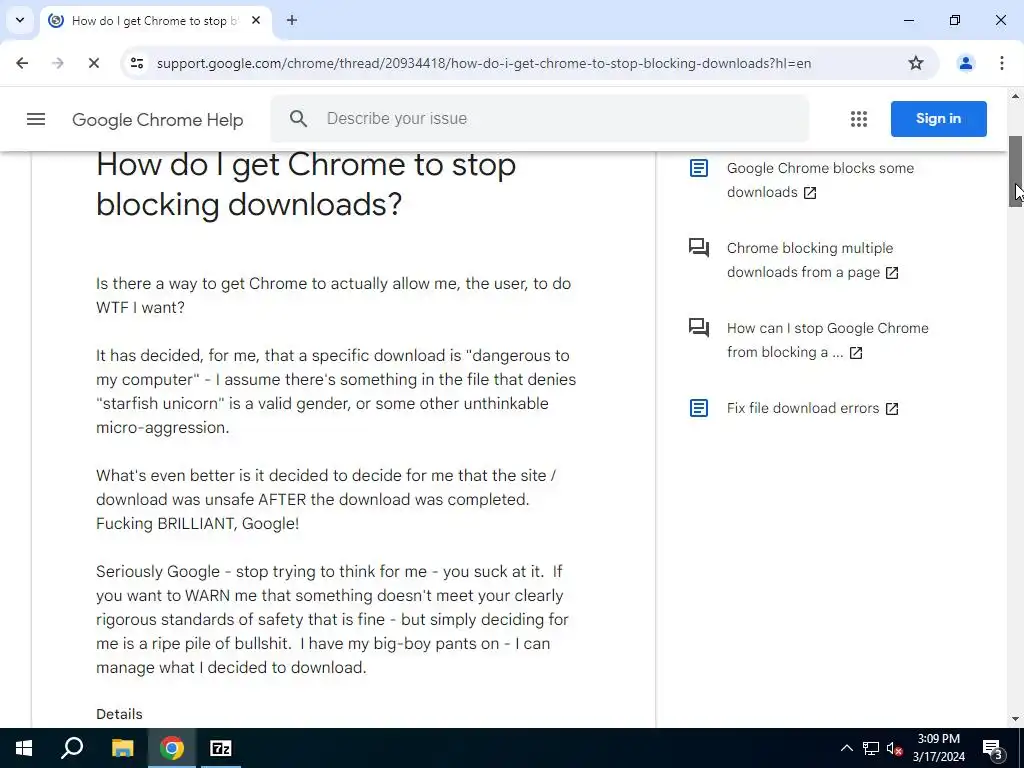Screen dimensions: 1024x768
Task: Click Google Chrome Help title link
Action: tap(157, 120)
